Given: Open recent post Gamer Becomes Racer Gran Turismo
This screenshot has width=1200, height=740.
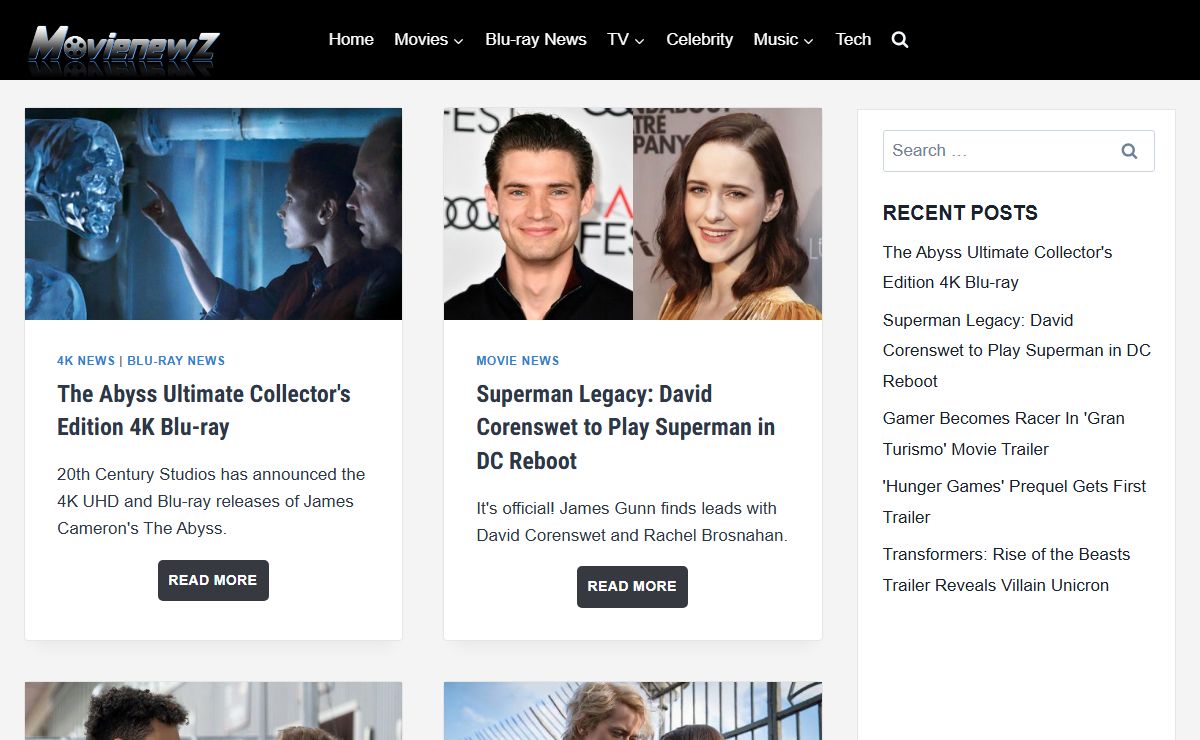Looking at the screenshot, I should click(x=1004, y=434).
